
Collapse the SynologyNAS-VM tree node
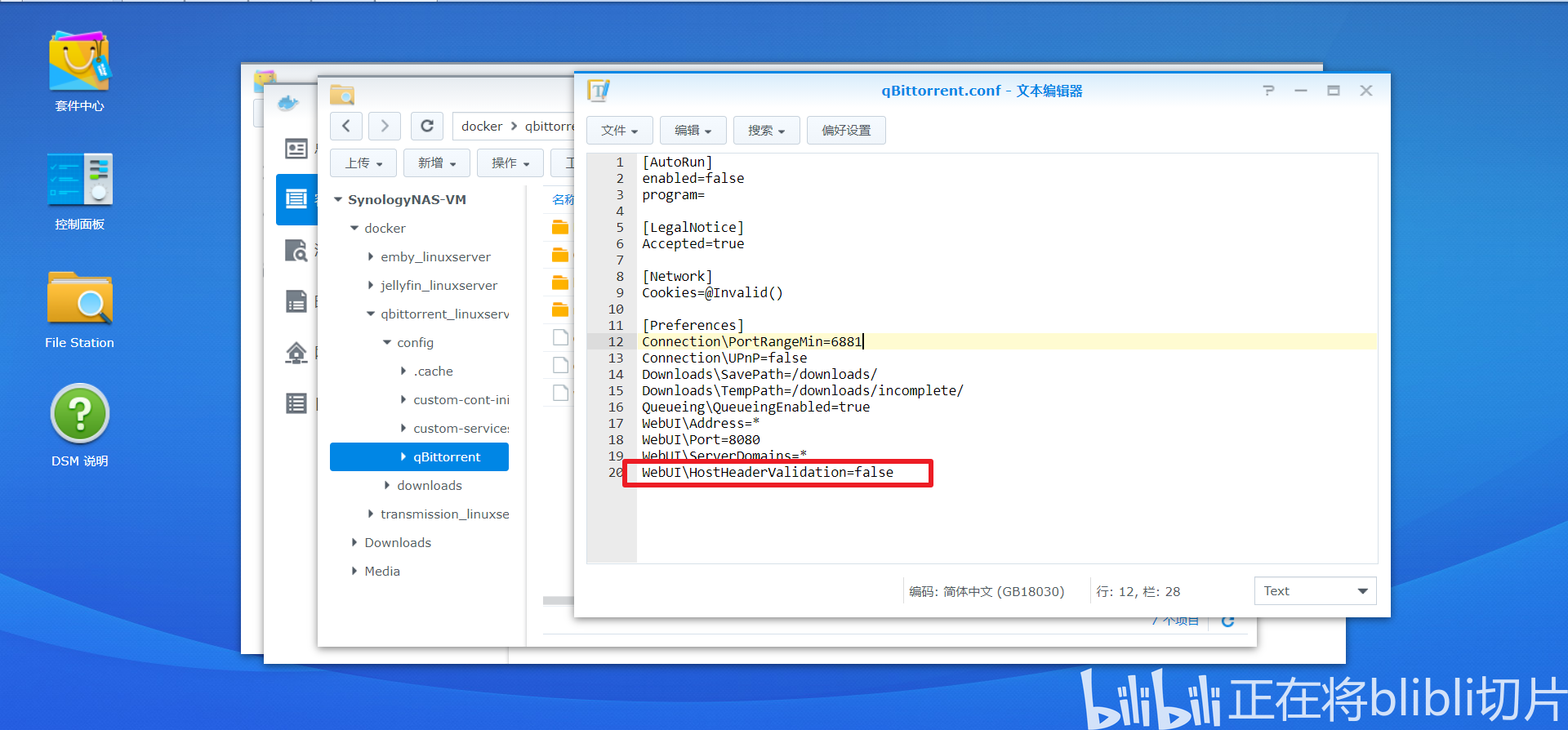point(338,200)
